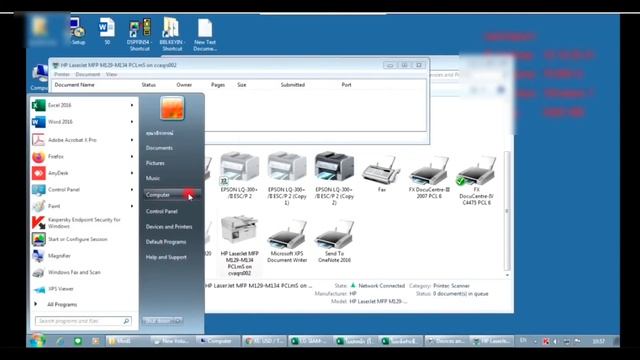
Task: Open Adobe Acrobat X Pro in Start menu
Action: click(72, 140)
